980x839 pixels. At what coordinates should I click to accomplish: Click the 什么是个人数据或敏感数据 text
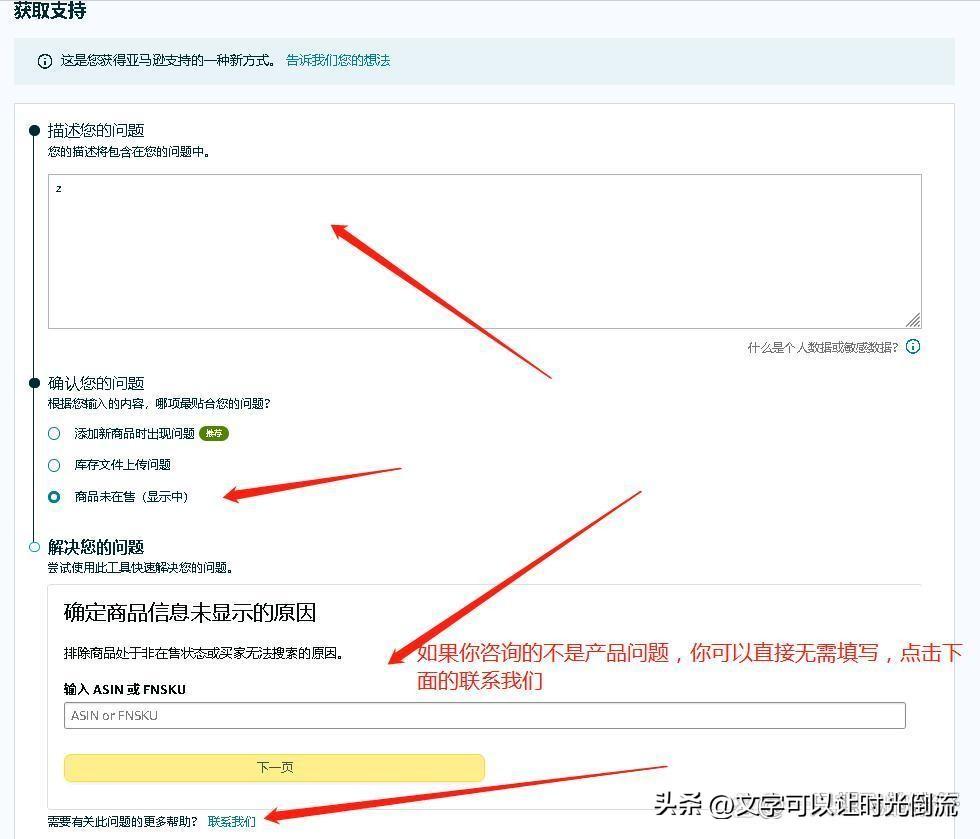pyautogui.click(x=822, y=347)
